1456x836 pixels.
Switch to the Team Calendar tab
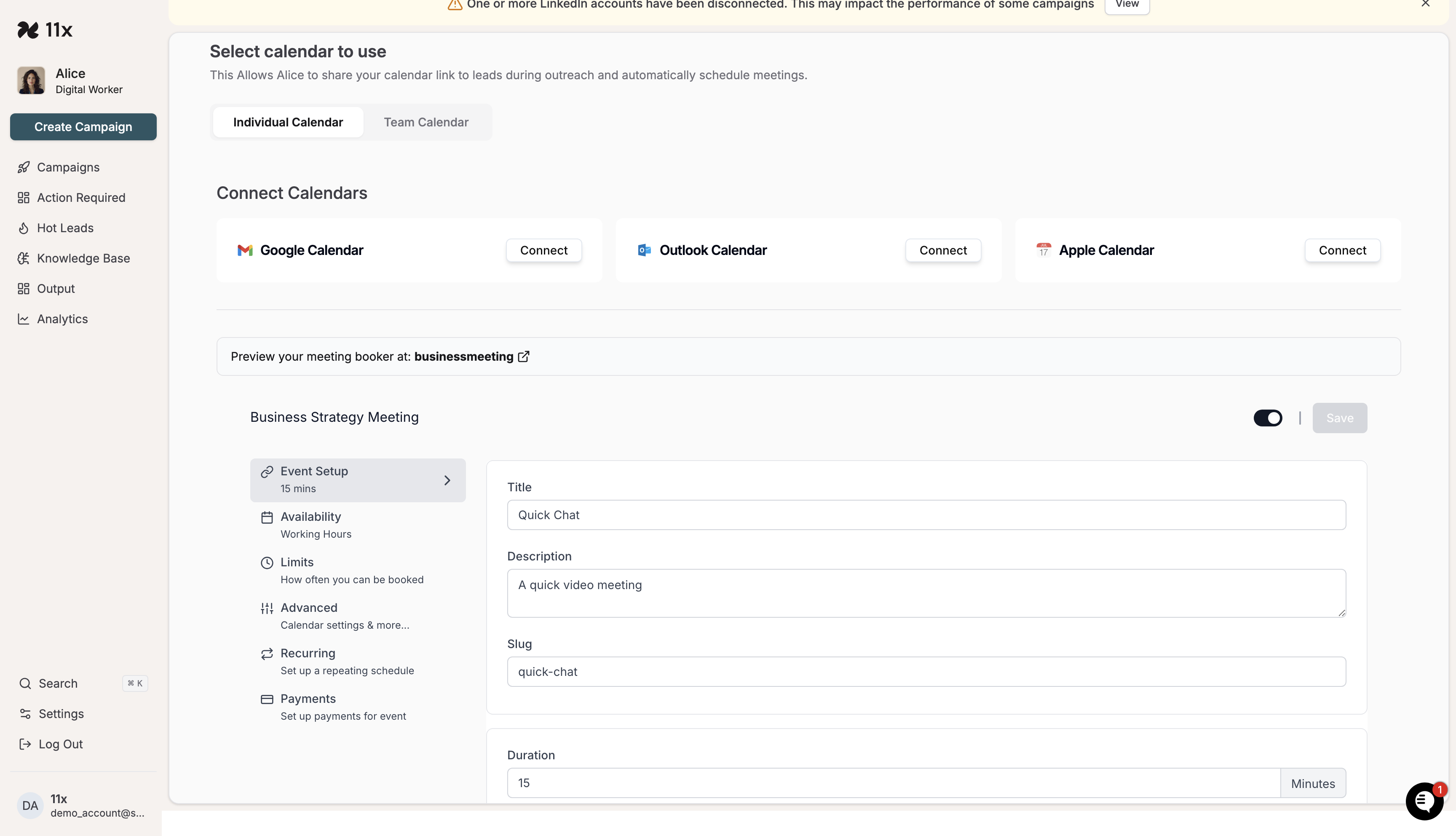[426, 122]
